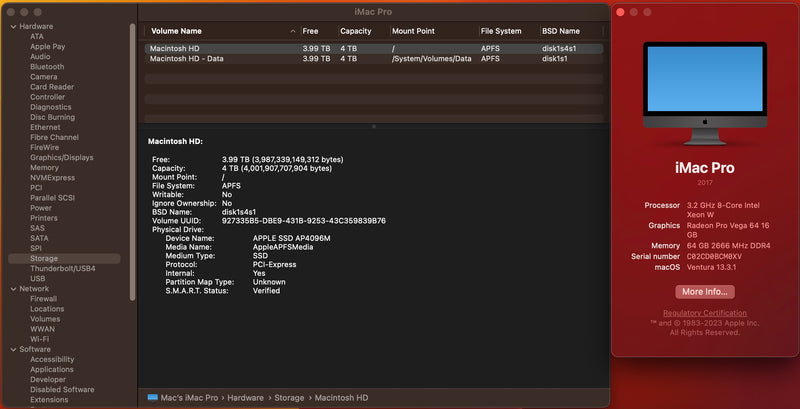Viewport: 800px width, 409px height.
Task: Select SAS in the sidebar
Action: [x=37, y=228]
